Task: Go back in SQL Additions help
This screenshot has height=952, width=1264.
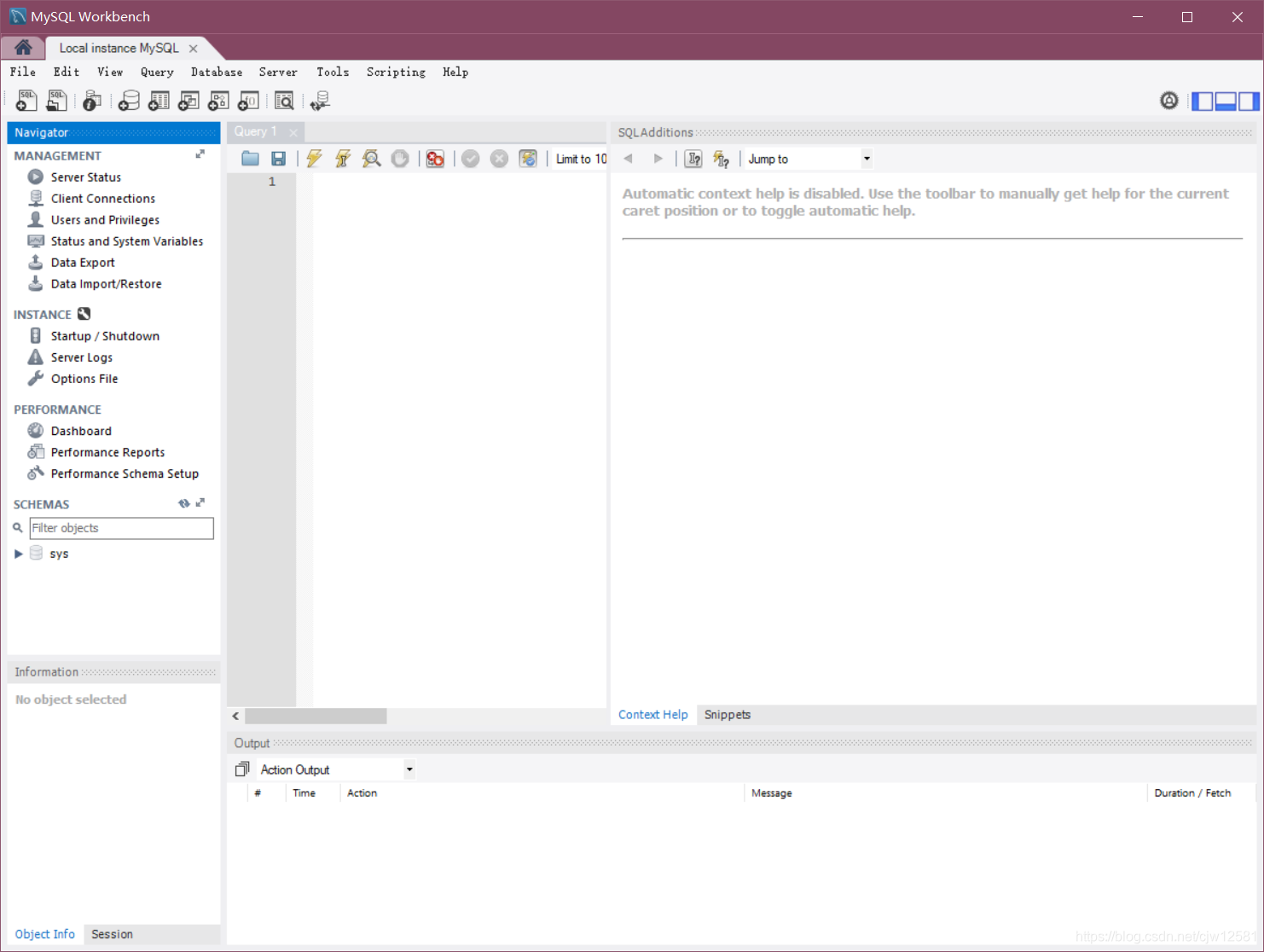Action: click(x=629, y=159)
